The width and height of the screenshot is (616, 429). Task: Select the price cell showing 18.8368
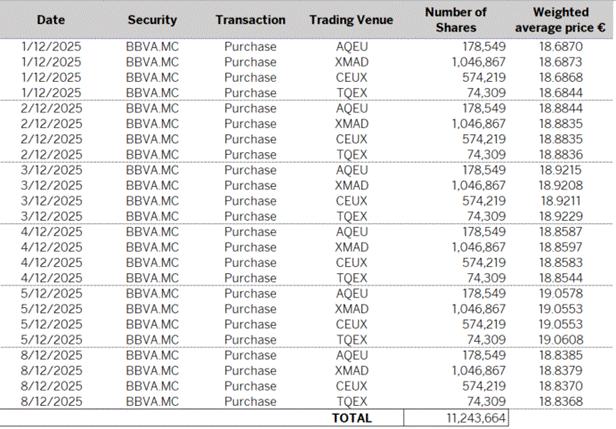point(561,401)
